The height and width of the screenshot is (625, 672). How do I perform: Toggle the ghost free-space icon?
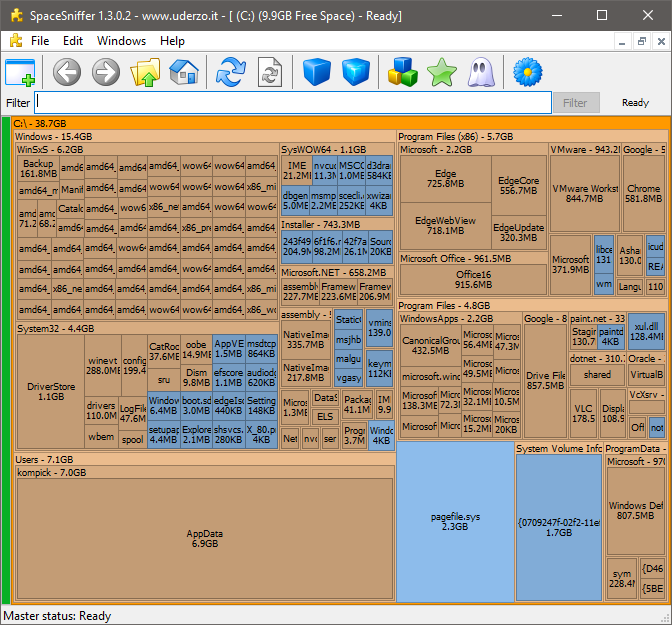(480, 72)
